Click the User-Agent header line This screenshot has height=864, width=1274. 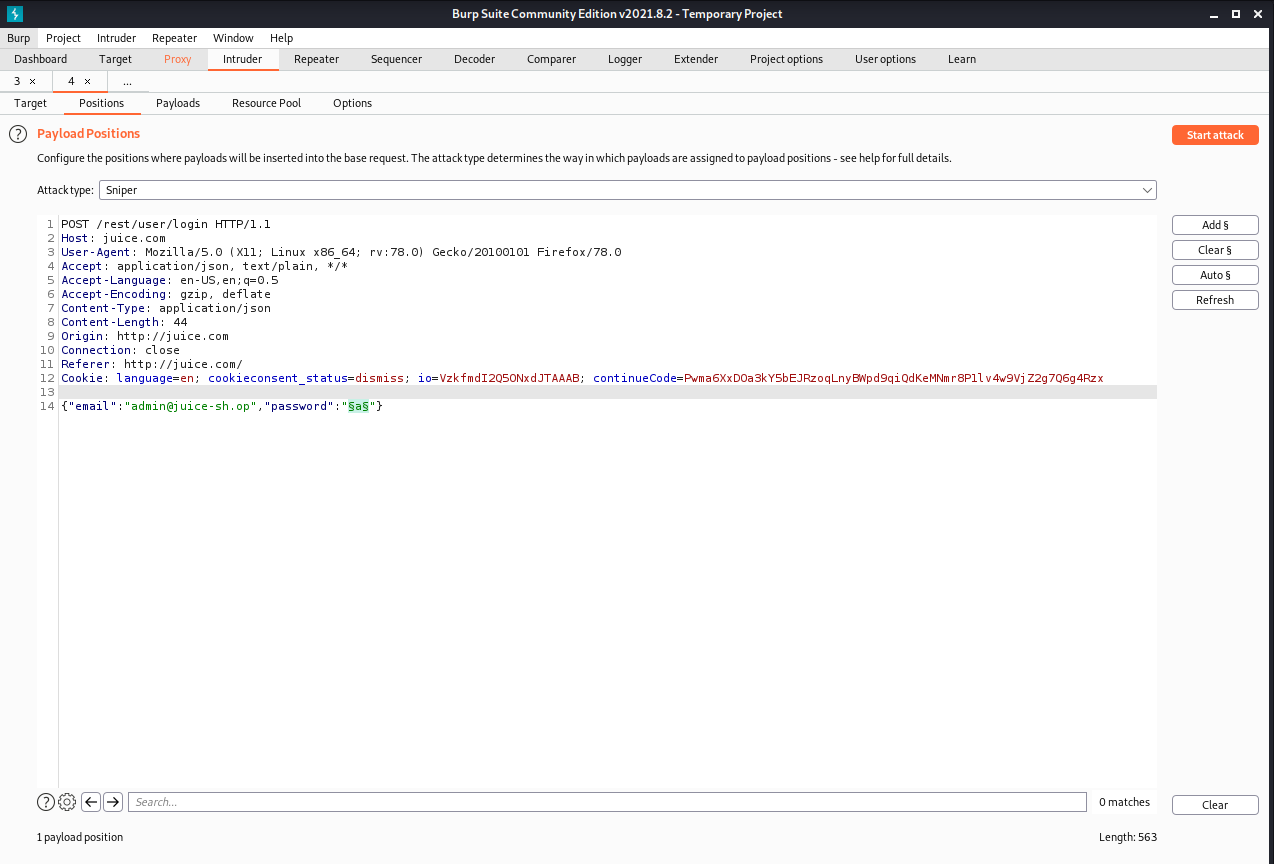tap(341, 252)
